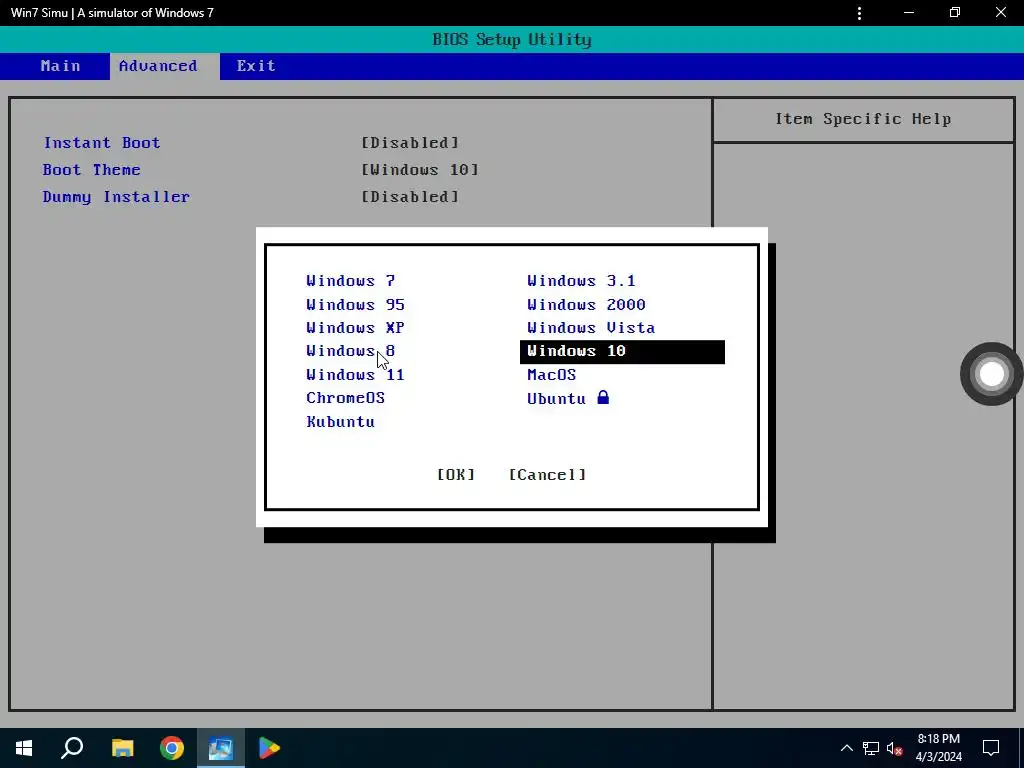Select Windows 7 boot theme
1024x768 pixels.
click(351, 281)
